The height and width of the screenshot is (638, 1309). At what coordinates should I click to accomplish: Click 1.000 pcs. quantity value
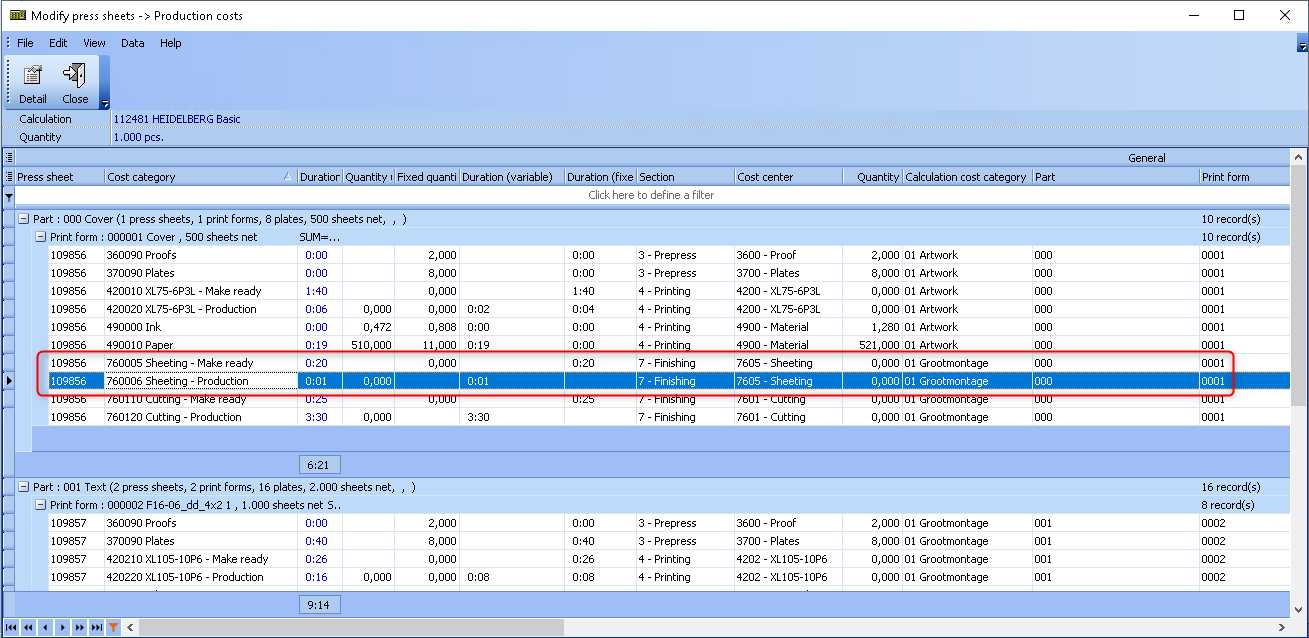[x=139, y=137]
